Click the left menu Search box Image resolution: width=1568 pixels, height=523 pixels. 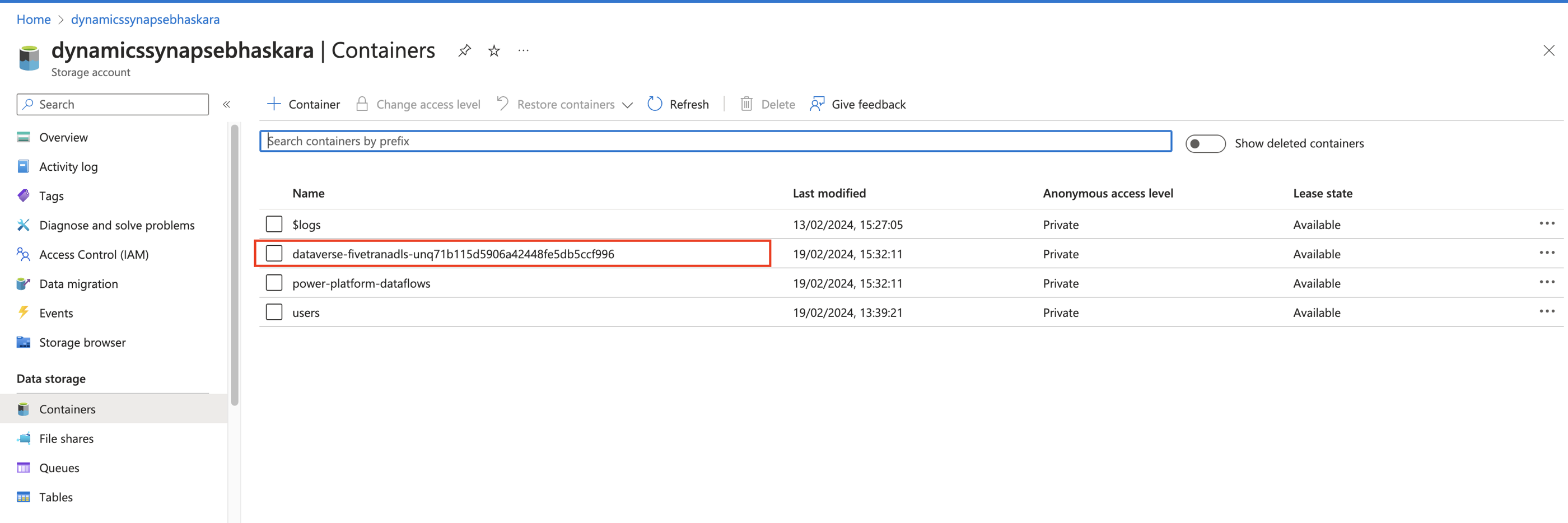[113, 105]
